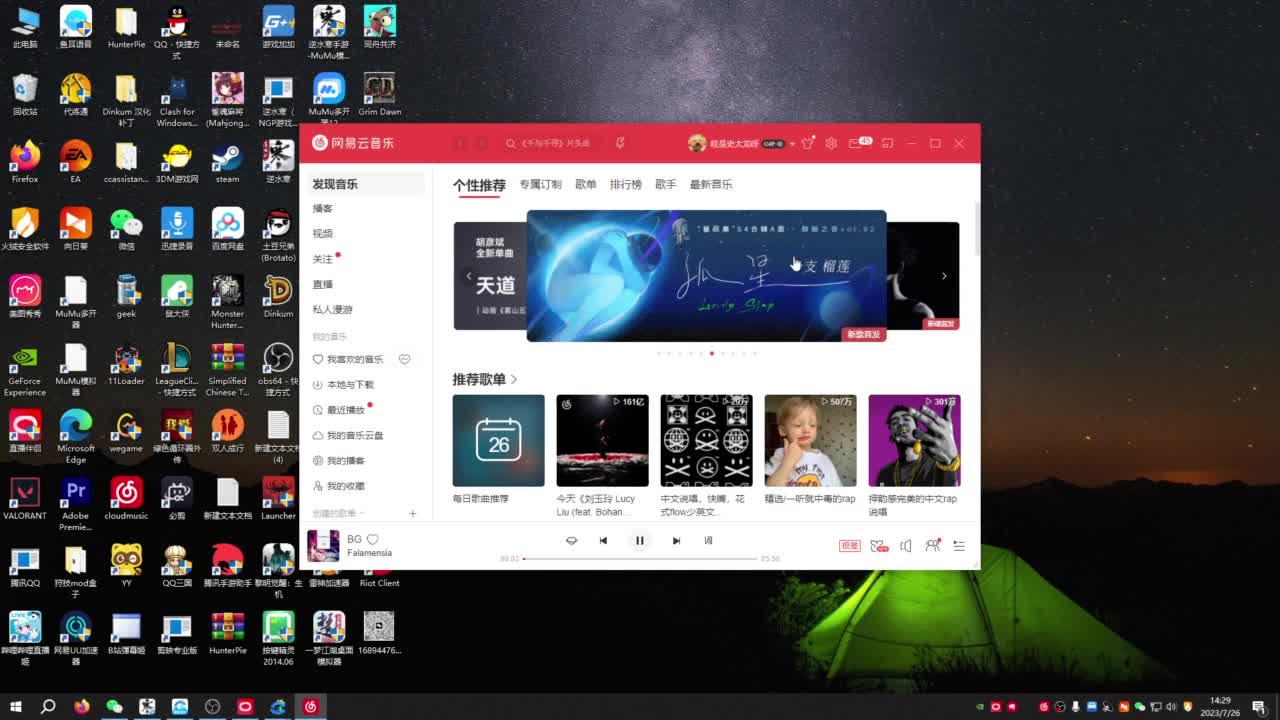Open the 排行榜 tab
The image size is (1280, 720).
[x=626, y=184]
